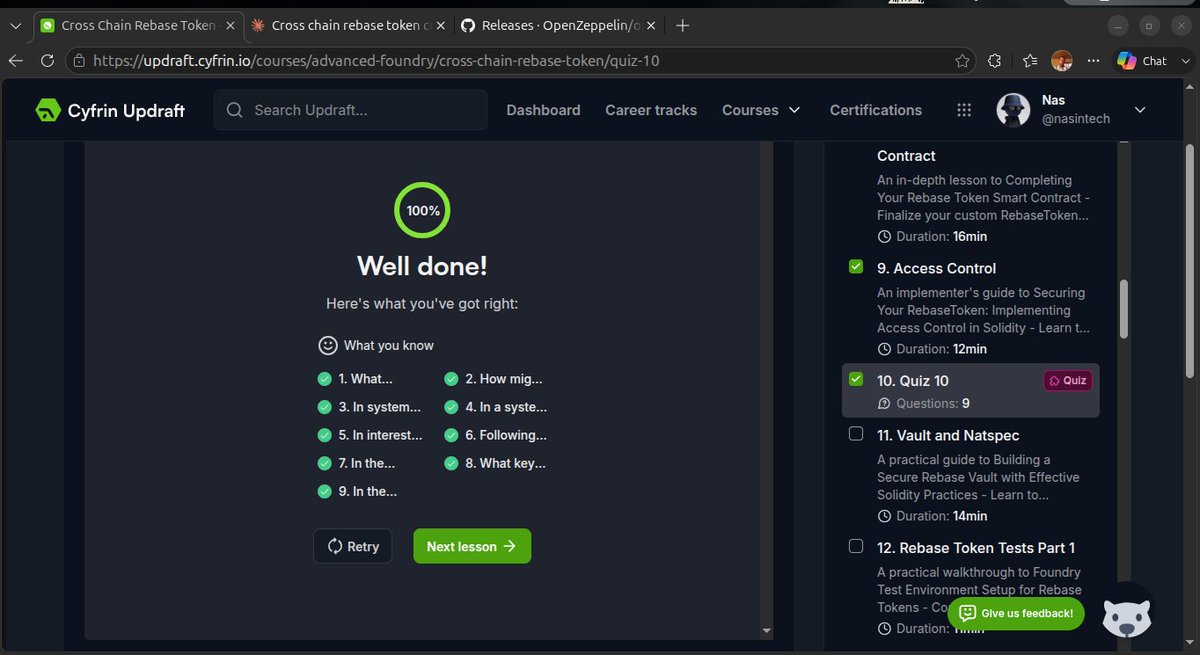The image size is (1200, 655).
Task: Click green check beside 5. In interest...
Action: pos(324,435)
